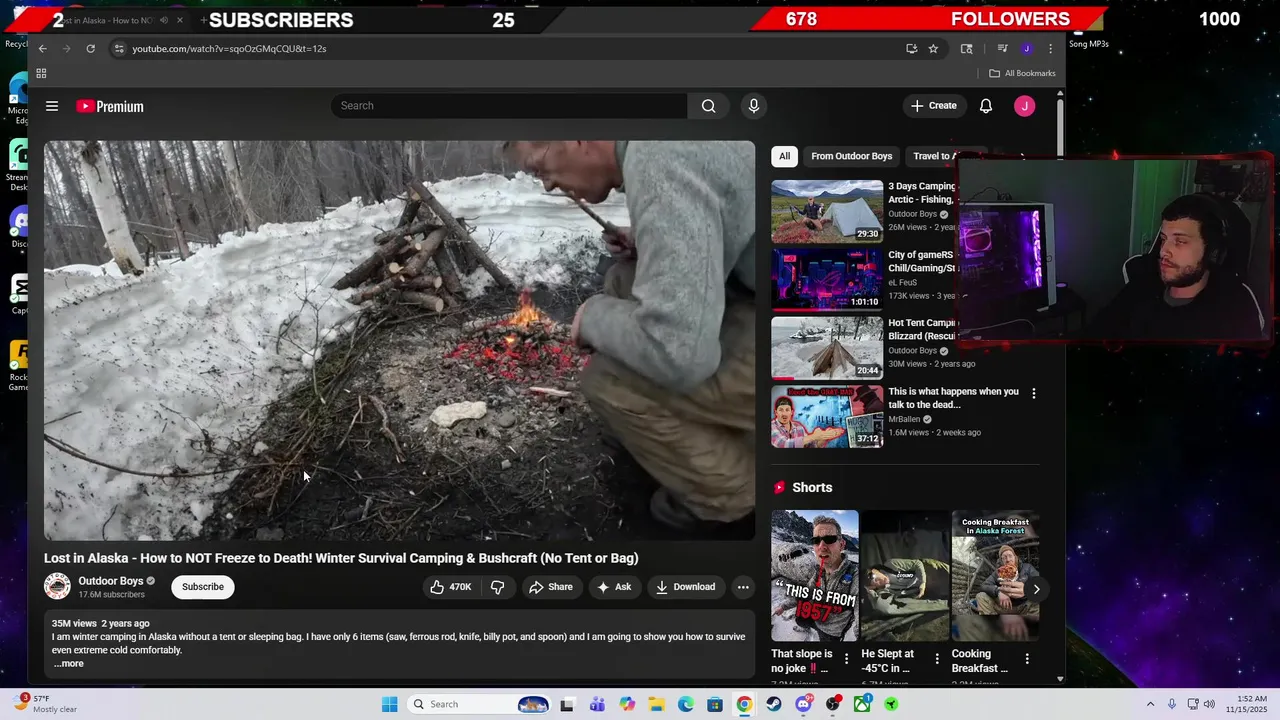Go back using browser back arrow
Screen dimensions: 1280x720
pyautogui.click(x=42, y=48)
